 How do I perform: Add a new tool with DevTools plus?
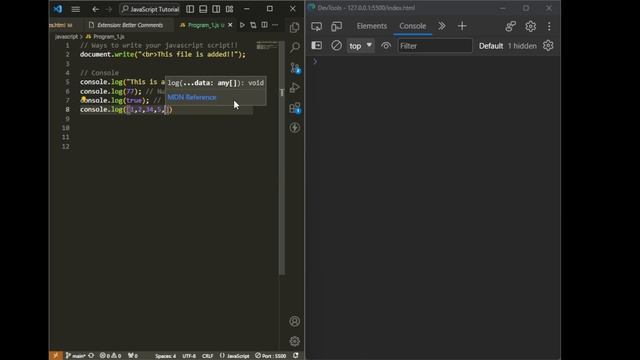pyautogui.click(x=462, y=26)
